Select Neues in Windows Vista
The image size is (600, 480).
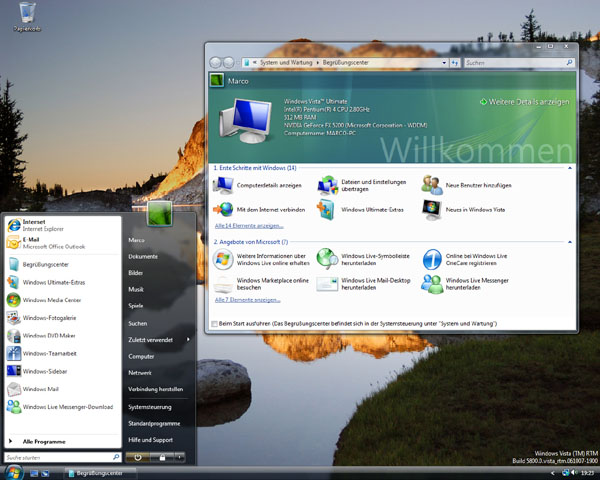[x=463, y=210]
